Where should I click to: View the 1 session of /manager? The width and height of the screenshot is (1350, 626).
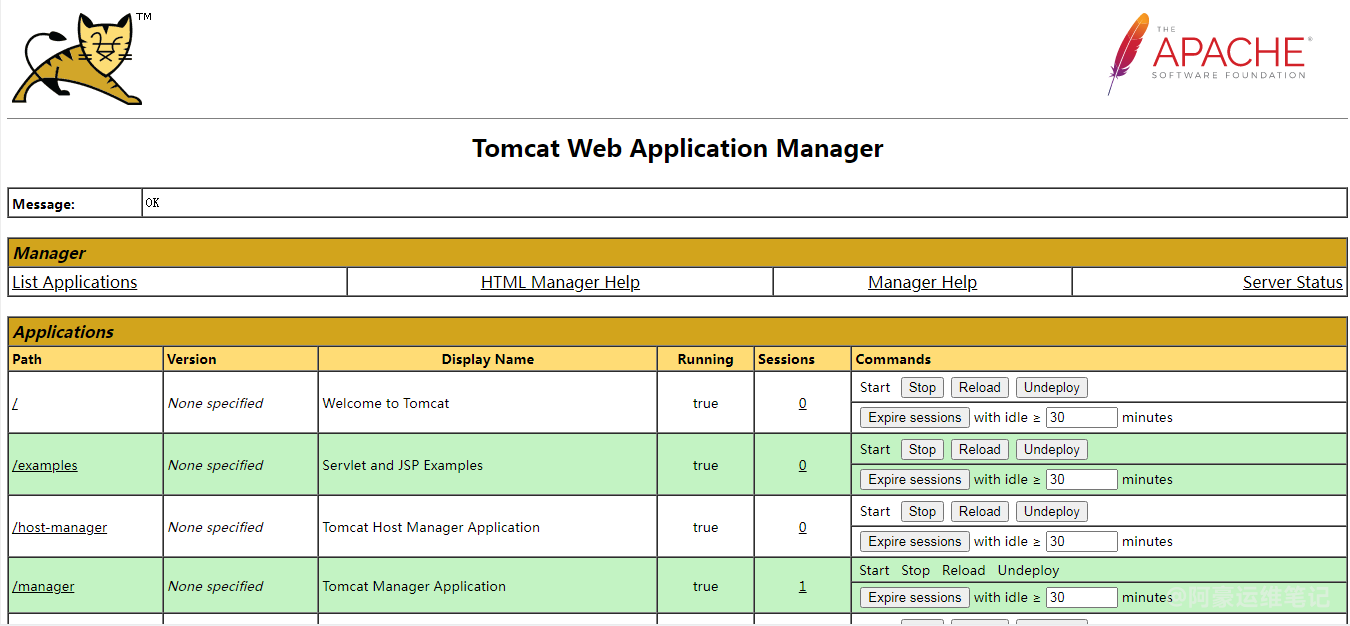tap(802, 586)
